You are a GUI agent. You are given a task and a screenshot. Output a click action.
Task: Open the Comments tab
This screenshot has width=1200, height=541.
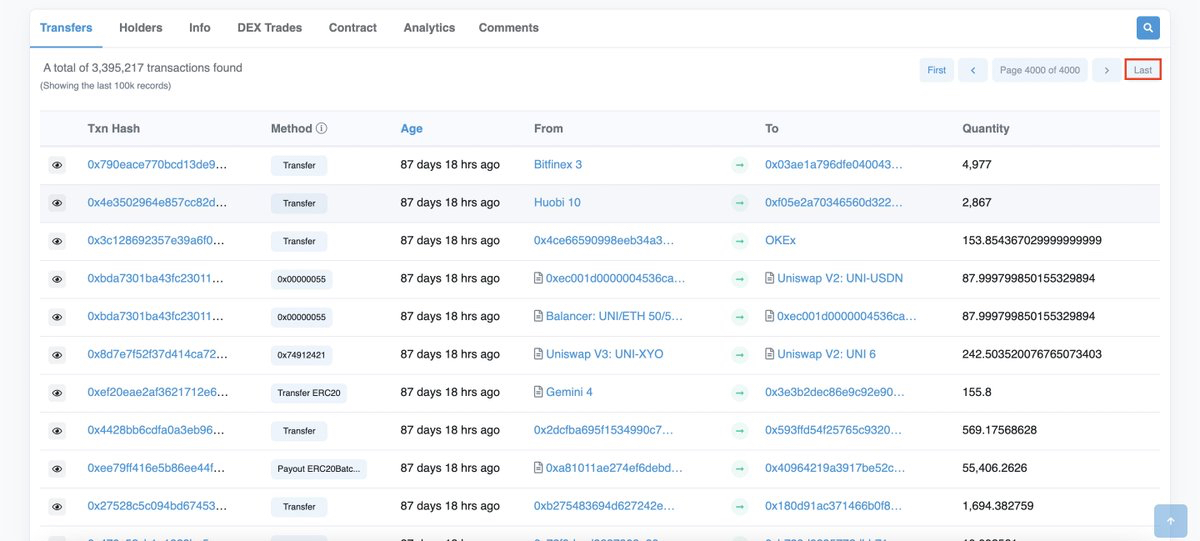pos(509,28)
